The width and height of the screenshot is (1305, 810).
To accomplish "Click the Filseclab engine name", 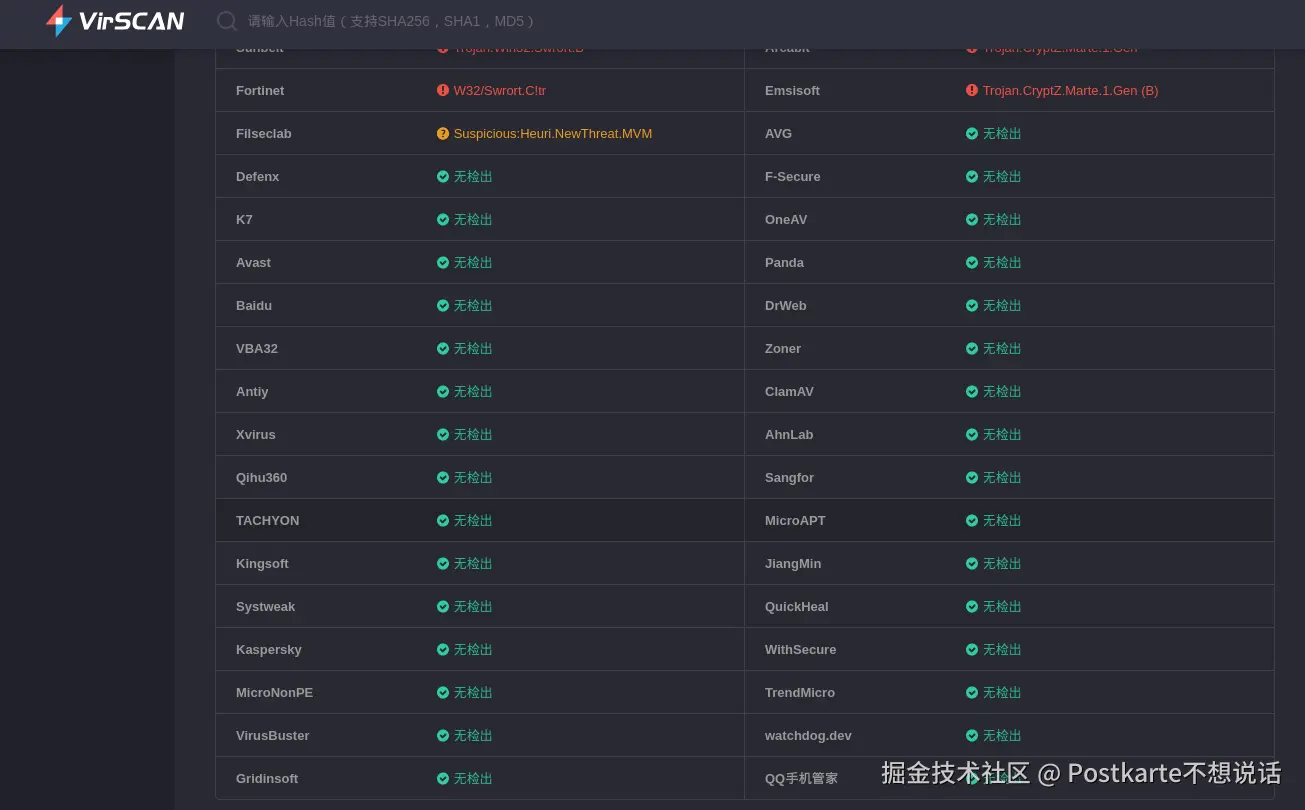I will tap(264, 133).
